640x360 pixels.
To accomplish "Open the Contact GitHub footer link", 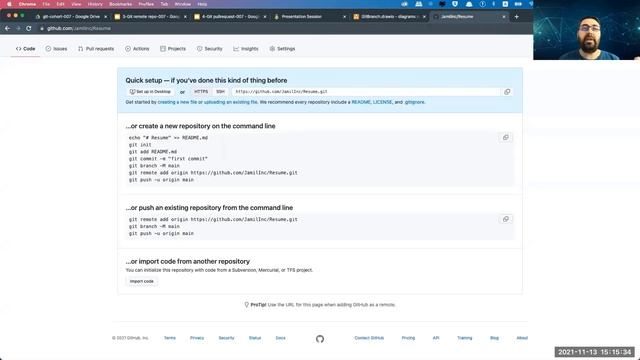I will [369, 338].
